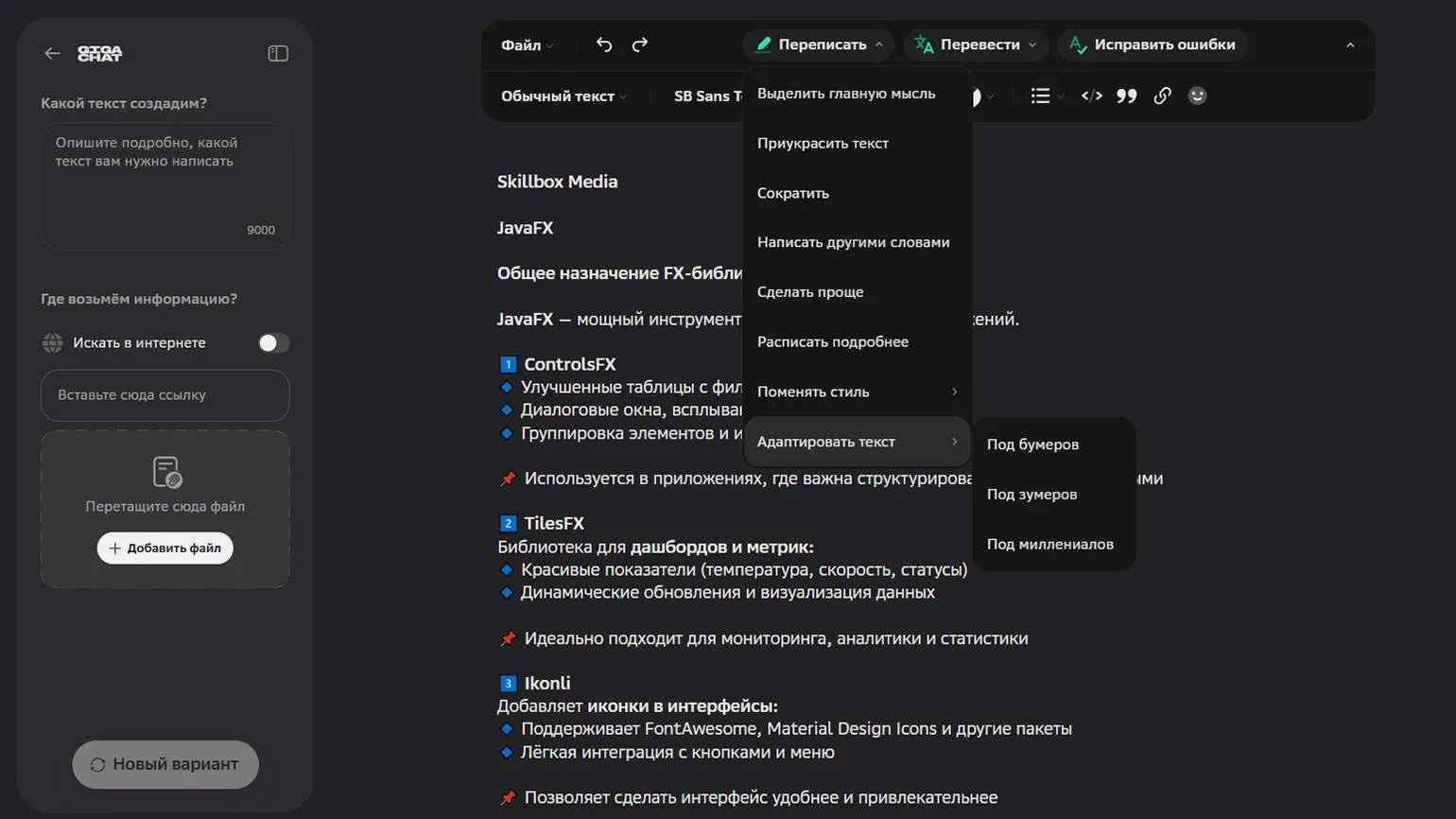Insert a quote with quotation marks icon
1456x819 pixels.
tap(1126, 96)
